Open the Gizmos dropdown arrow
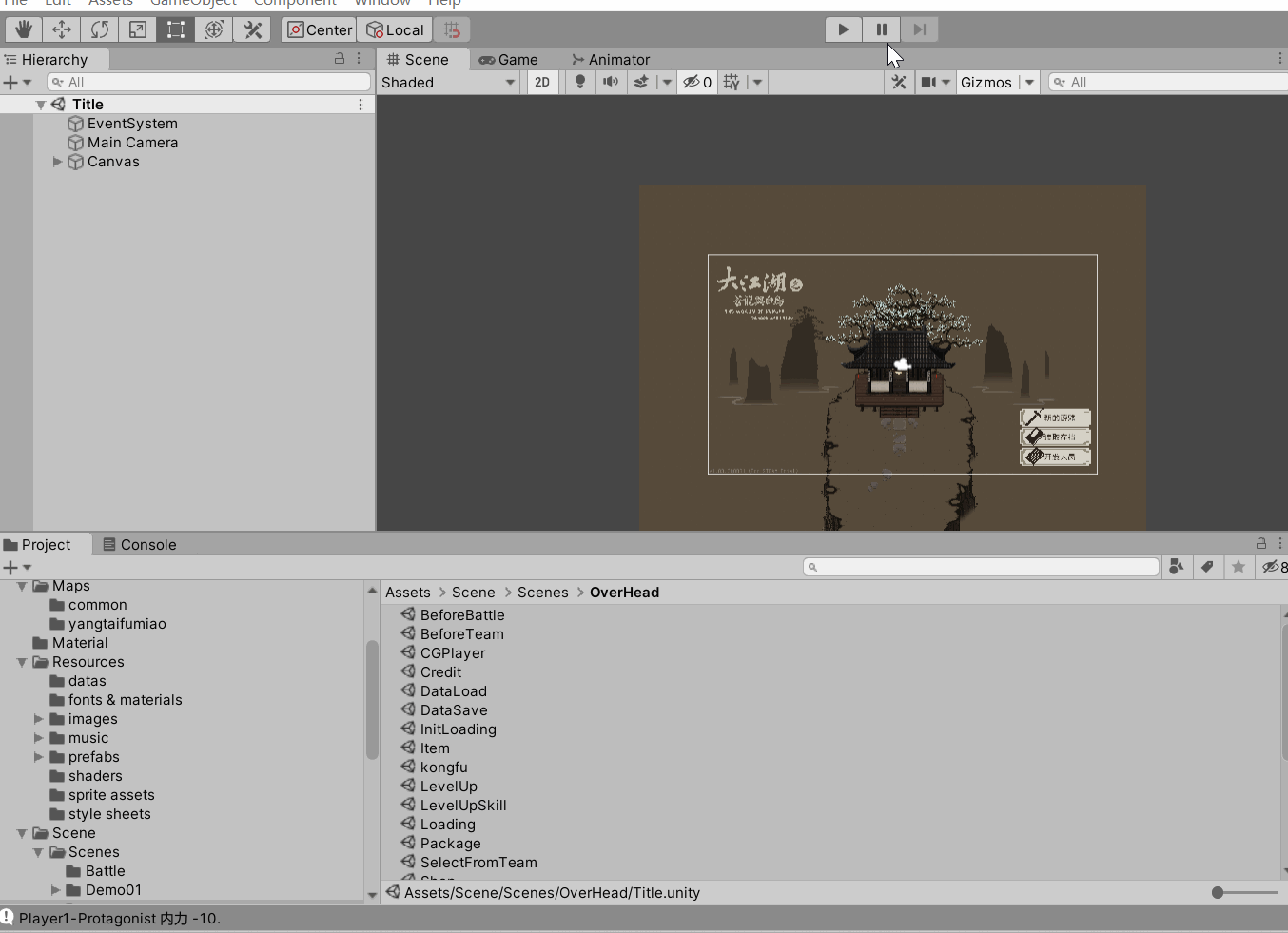The width and height of the screenshot is (1288, 933). 1029,82
